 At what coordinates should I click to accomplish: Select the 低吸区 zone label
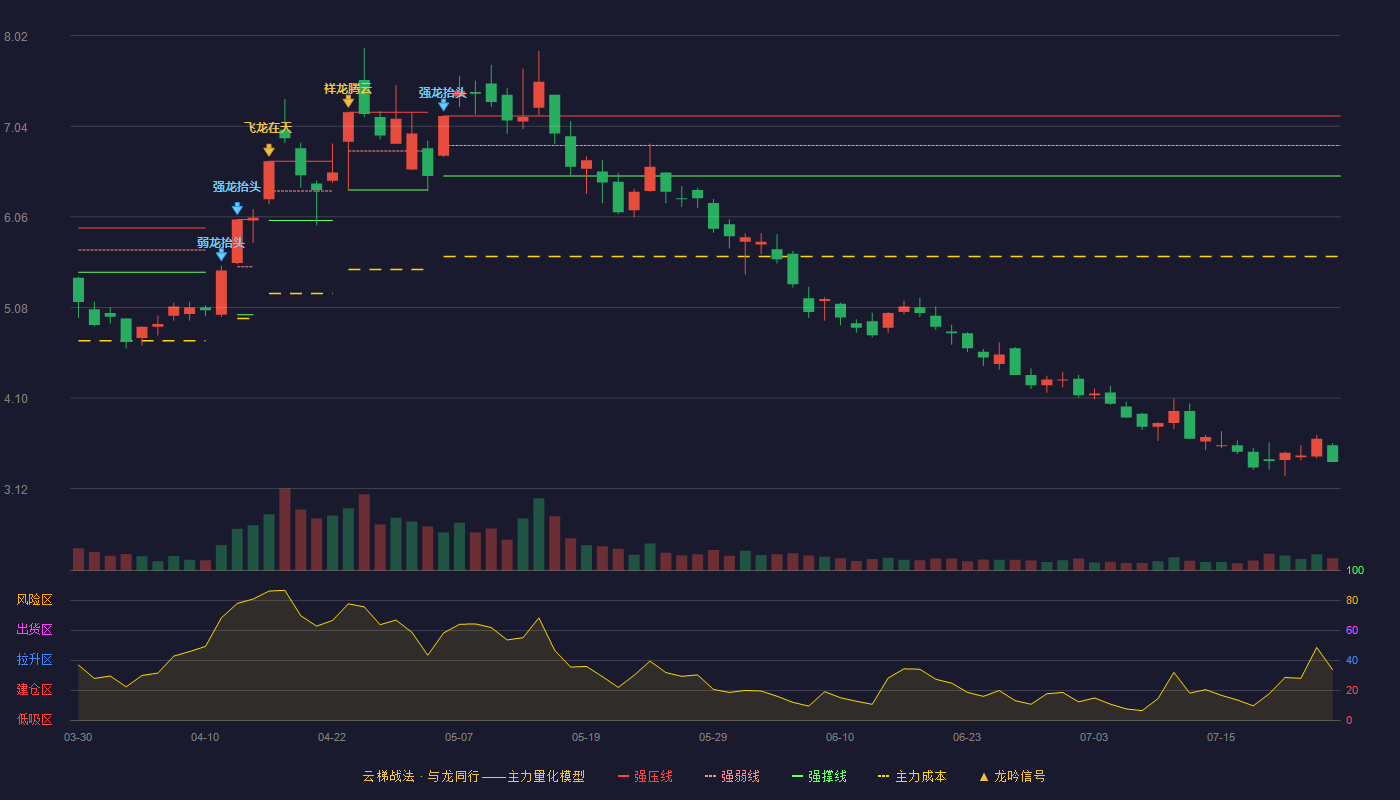(x=34, y=719)
